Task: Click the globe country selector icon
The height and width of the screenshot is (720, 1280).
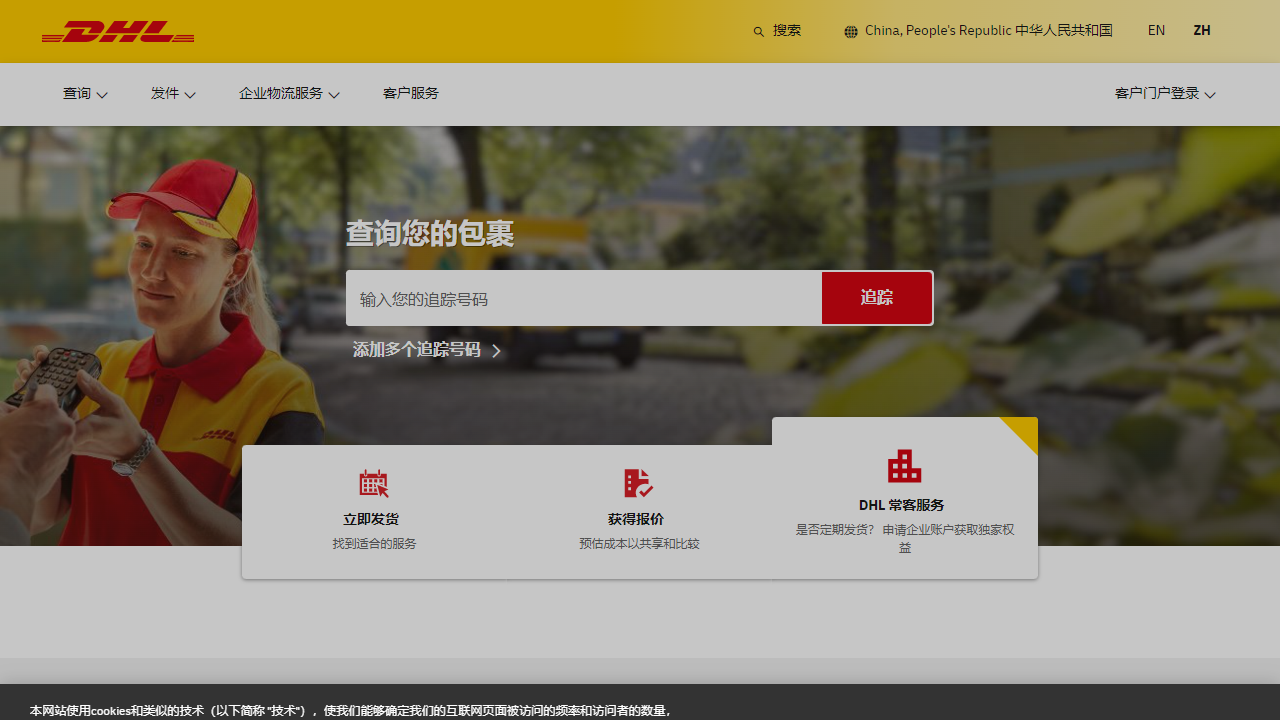Action: pyautogui.click(x=851, y=32)
